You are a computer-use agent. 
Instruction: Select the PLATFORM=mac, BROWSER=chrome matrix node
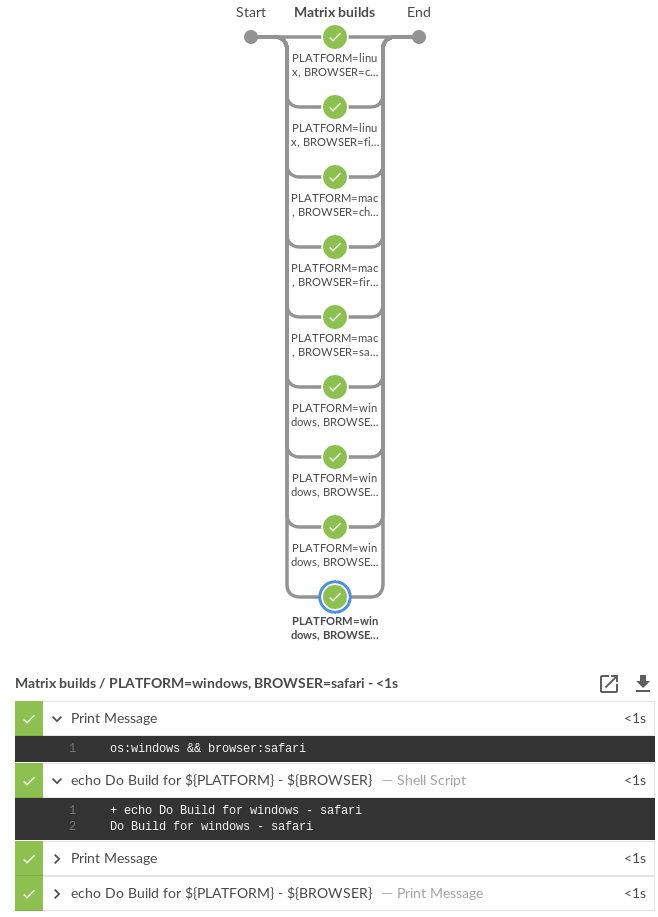coord(335,177)
